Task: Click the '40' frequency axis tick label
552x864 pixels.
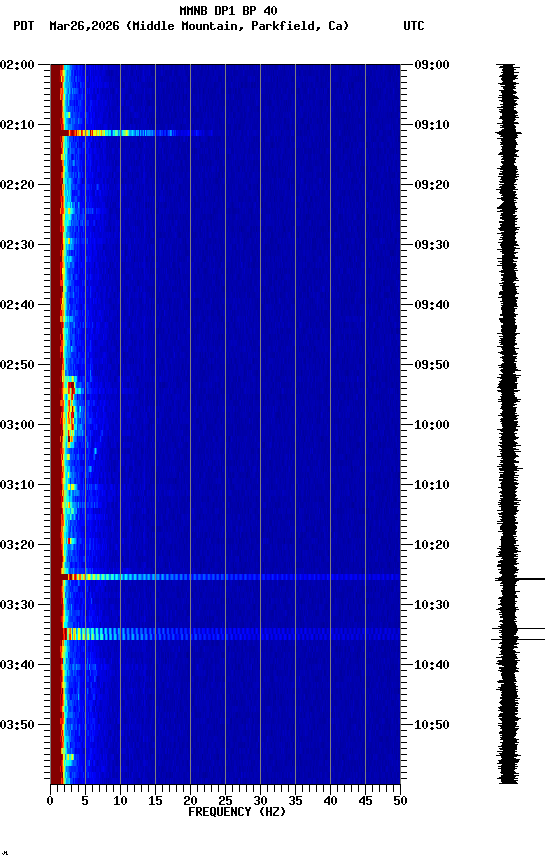Action: point(330,801)
